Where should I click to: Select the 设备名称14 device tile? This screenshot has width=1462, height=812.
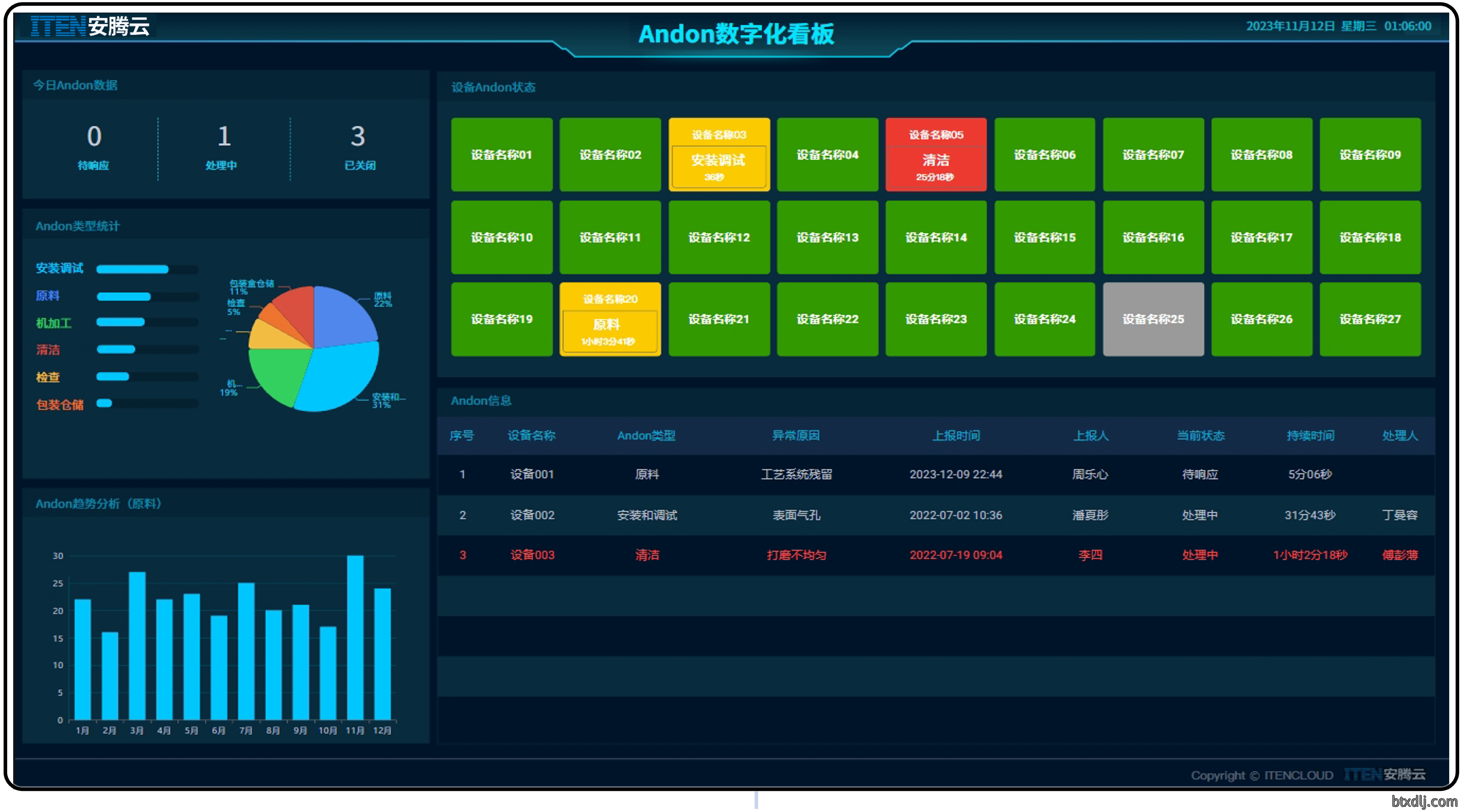click(x=935, y=237)
